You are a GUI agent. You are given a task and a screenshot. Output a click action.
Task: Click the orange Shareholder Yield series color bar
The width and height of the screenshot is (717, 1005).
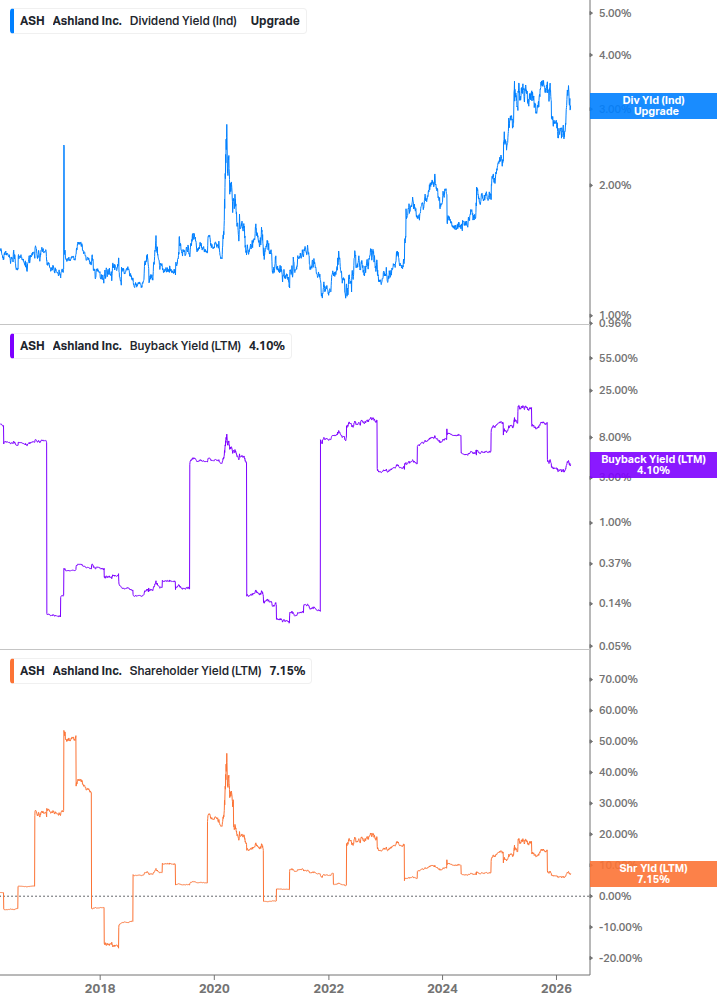[12, 671]
